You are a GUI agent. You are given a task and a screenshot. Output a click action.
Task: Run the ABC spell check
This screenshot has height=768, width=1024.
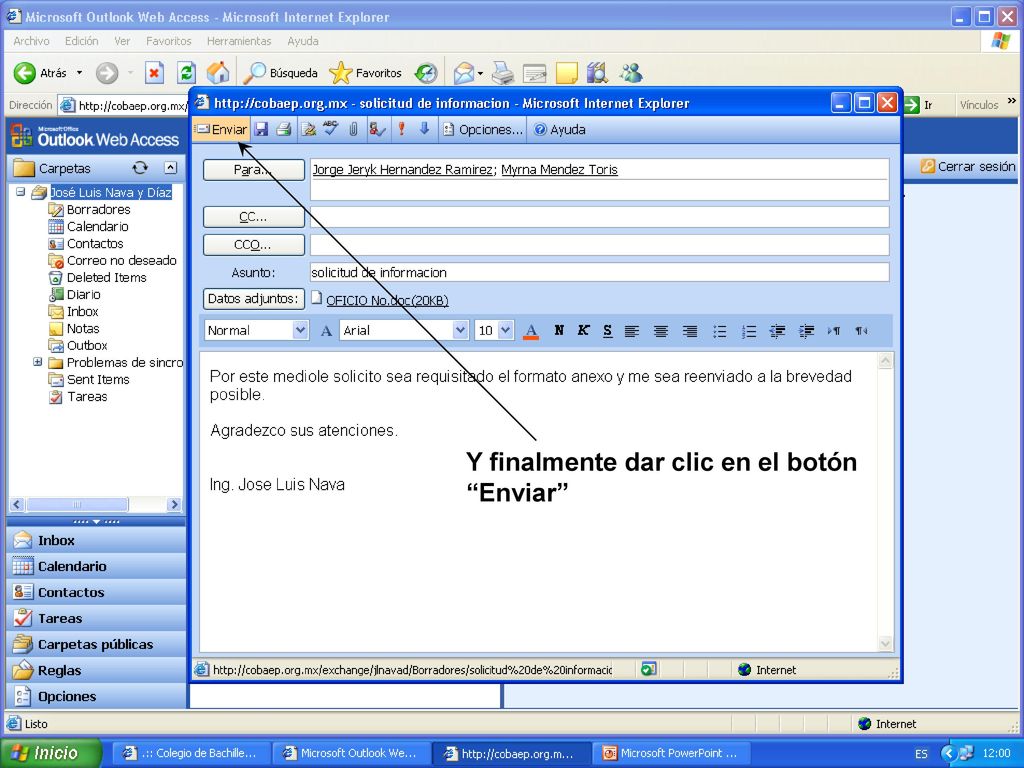[x=330, y=129]
